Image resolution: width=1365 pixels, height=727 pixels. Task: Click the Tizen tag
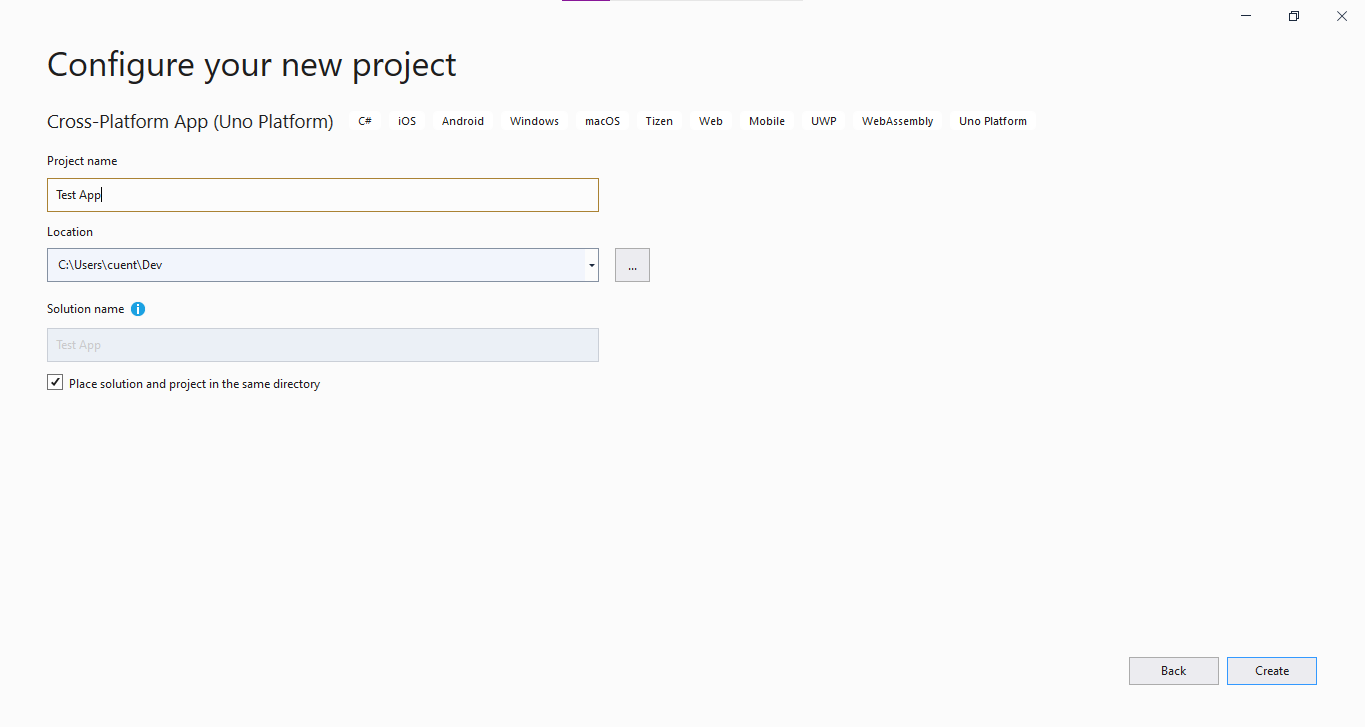click(x=659, y=121)
